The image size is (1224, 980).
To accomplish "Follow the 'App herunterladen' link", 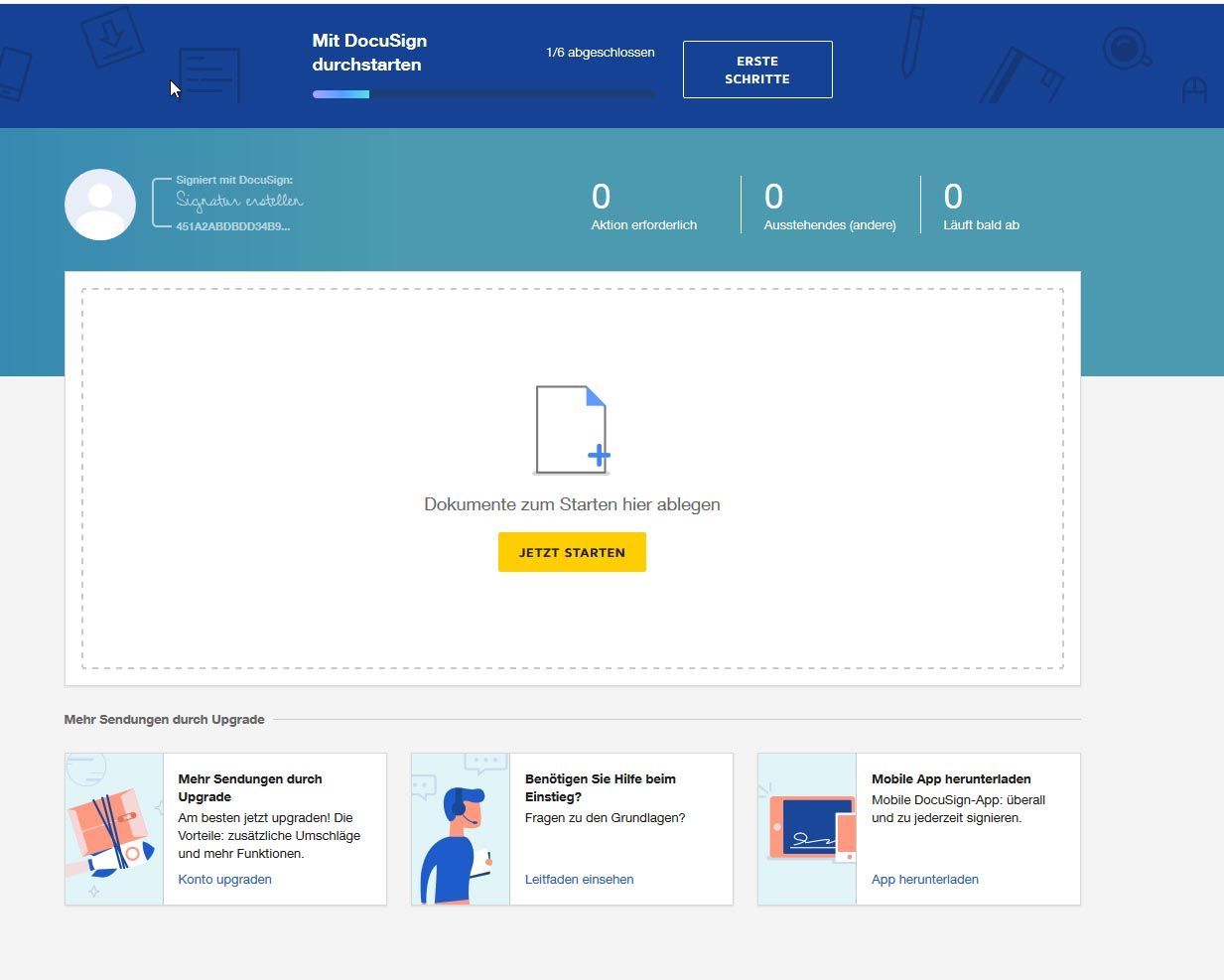I will [x=924, y=879].
